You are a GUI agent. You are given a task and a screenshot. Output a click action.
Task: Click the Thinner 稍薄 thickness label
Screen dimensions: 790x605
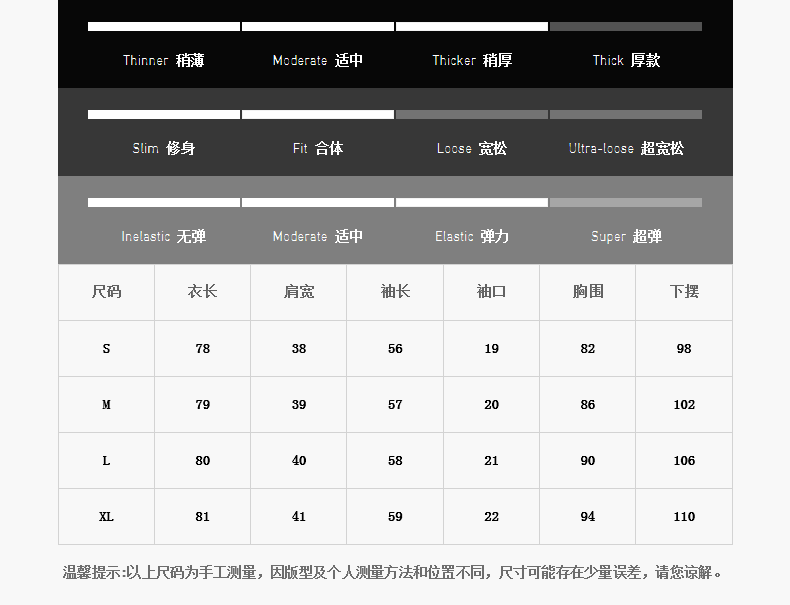tap(163, 60)
